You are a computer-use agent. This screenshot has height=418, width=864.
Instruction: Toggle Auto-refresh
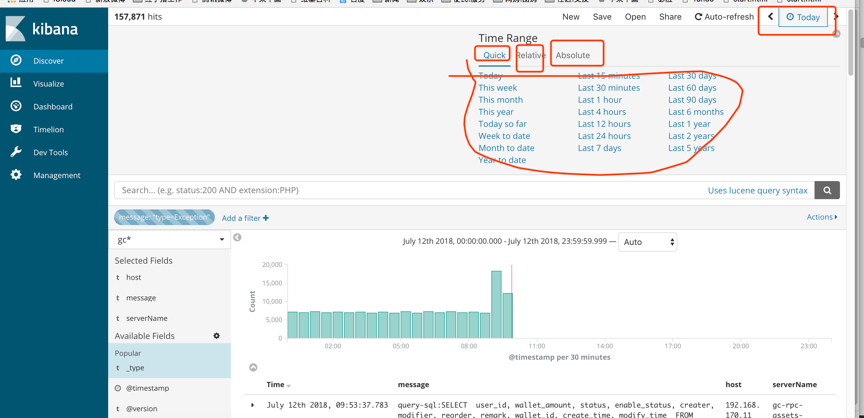(724, 17)
